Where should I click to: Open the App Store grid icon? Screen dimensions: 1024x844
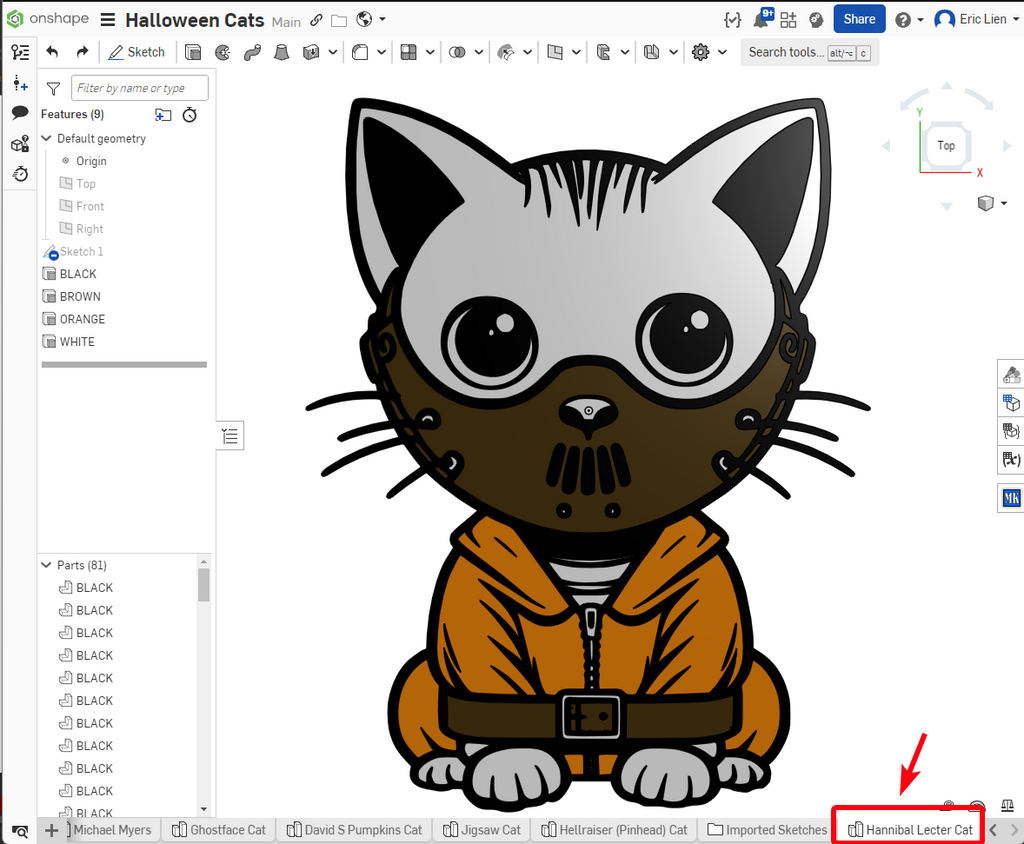[x=788, y=20]
